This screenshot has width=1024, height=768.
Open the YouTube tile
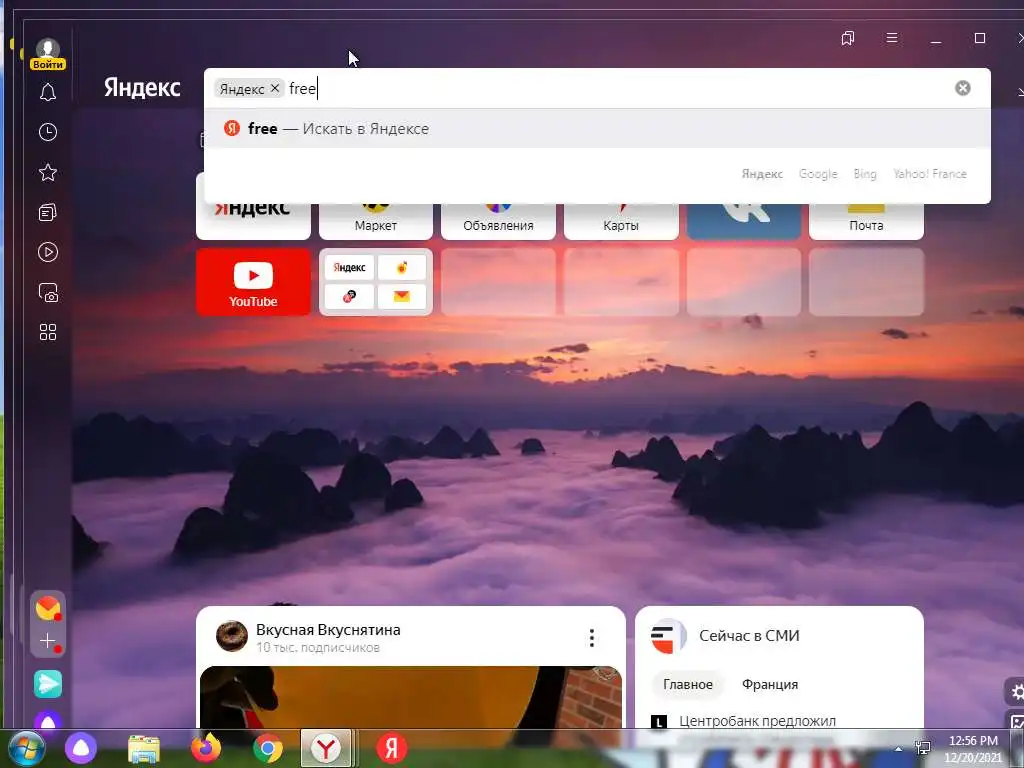click(253, 282)
